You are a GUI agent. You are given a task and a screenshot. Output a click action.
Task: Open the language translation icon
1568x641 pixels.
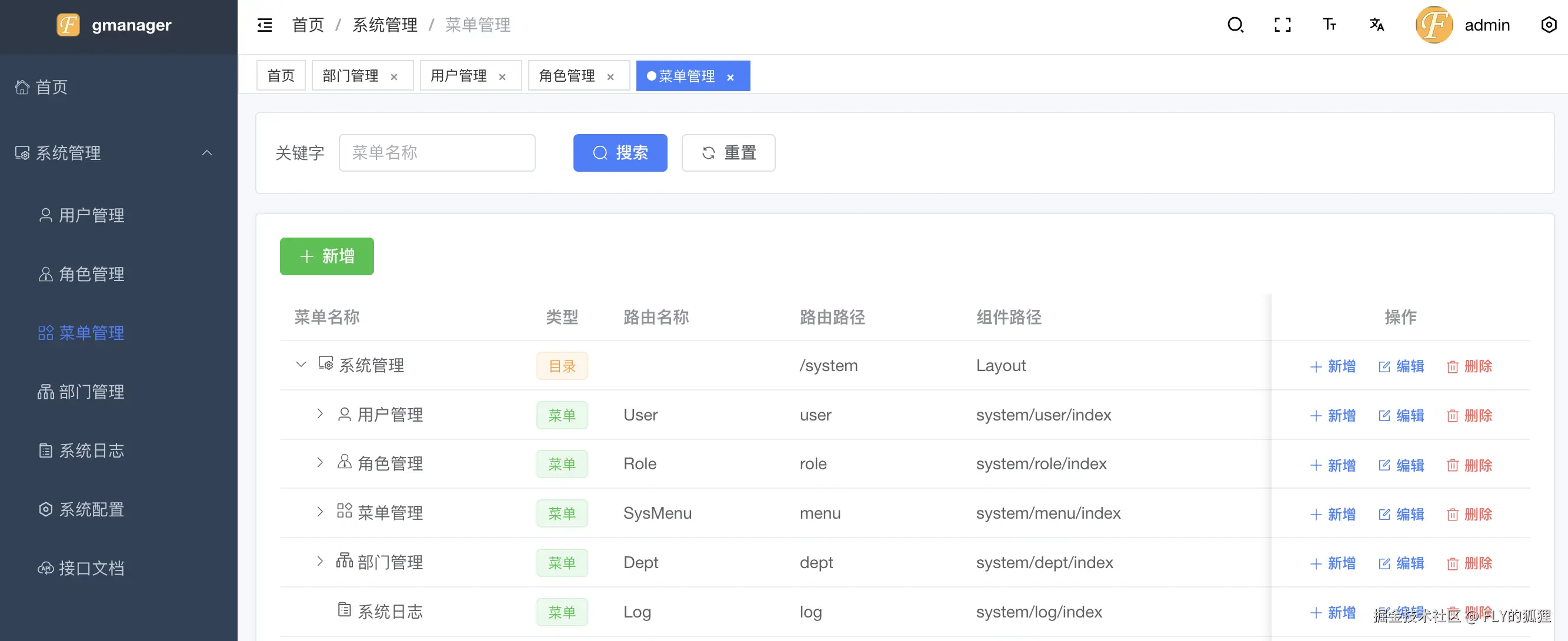1376,25
